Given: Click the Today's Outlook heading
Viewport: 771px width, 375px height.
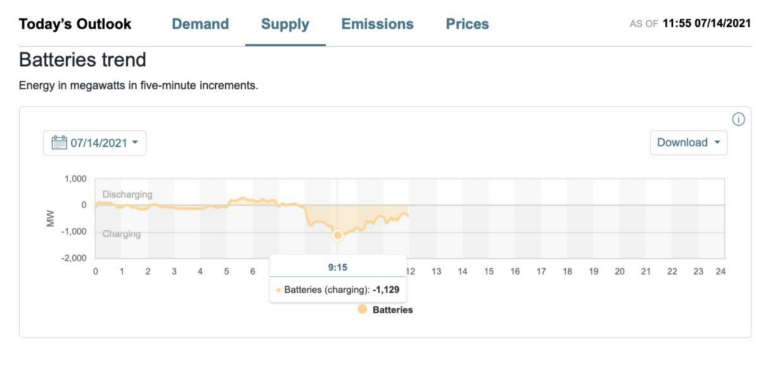Looking at the screenshot, I should pyautogui.click(x=75, y=24).
